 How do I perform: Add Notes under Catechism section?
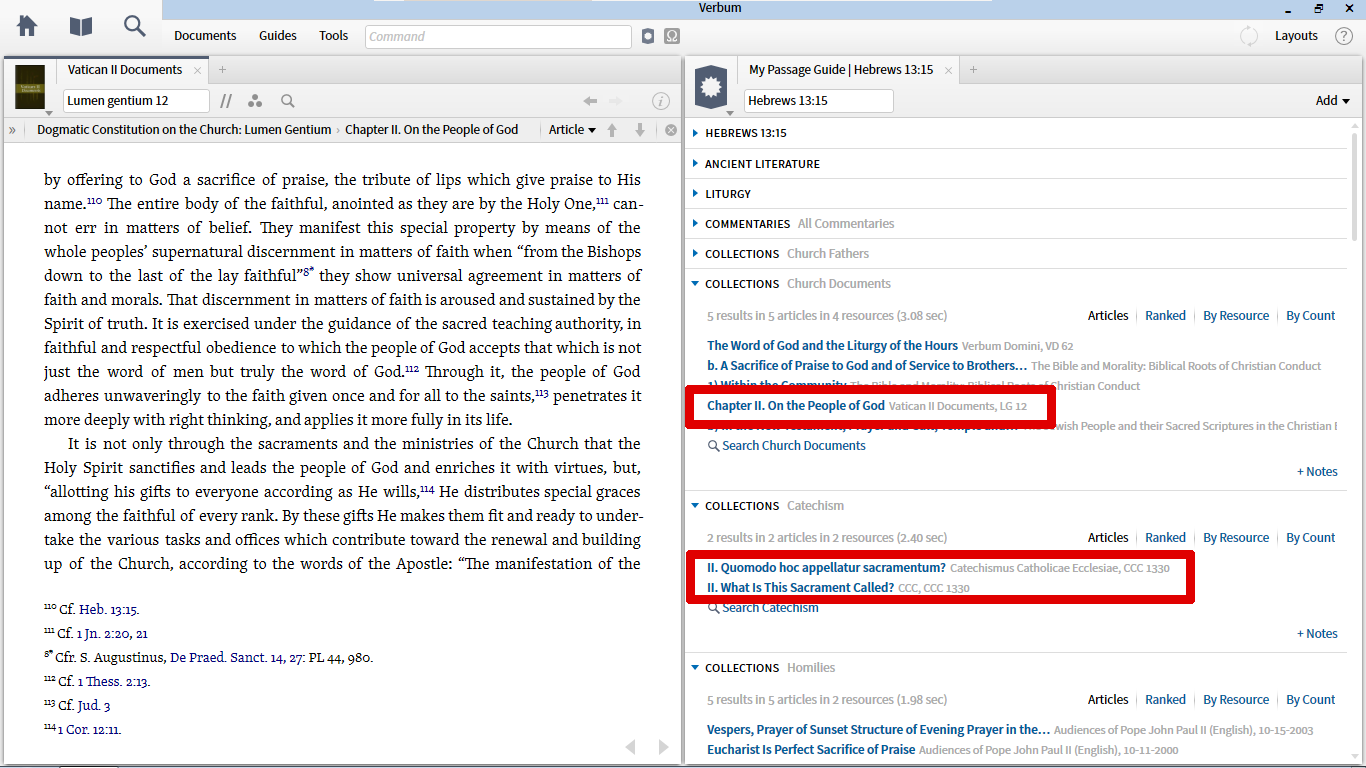[1317, 634]
